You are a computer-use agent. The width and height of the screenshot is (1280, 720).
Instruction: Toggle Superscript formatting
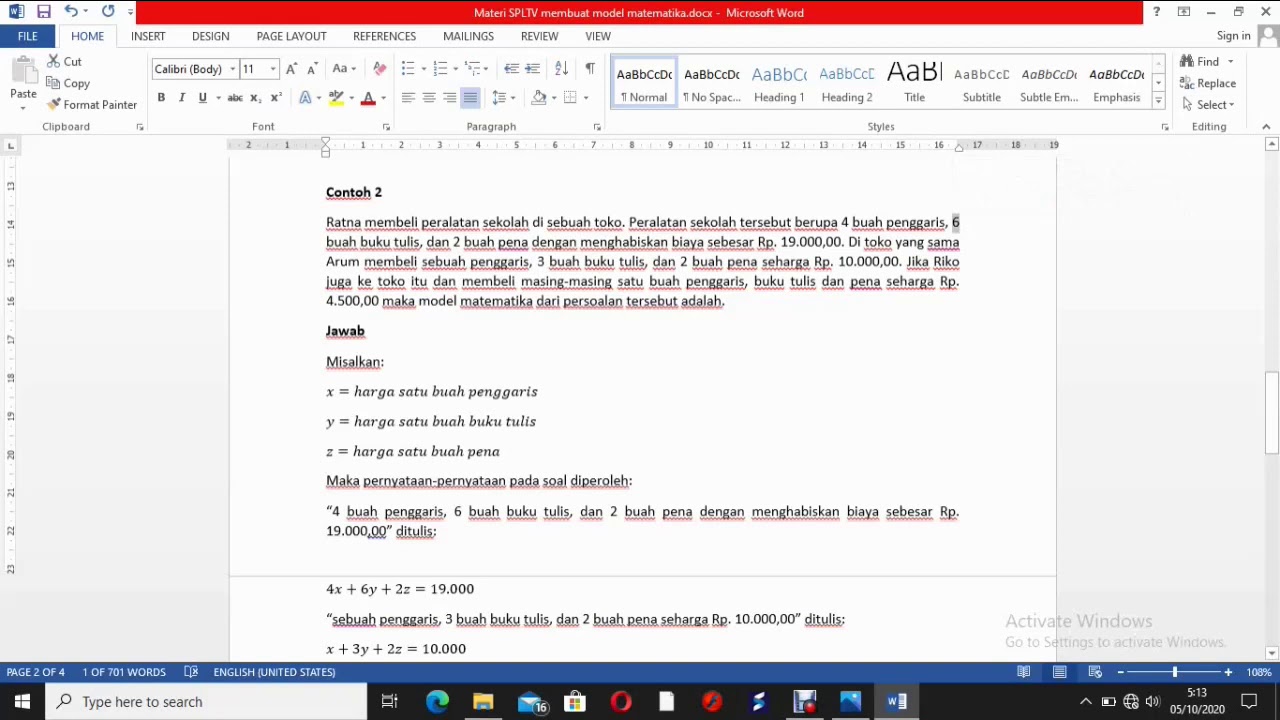[276, 98]
